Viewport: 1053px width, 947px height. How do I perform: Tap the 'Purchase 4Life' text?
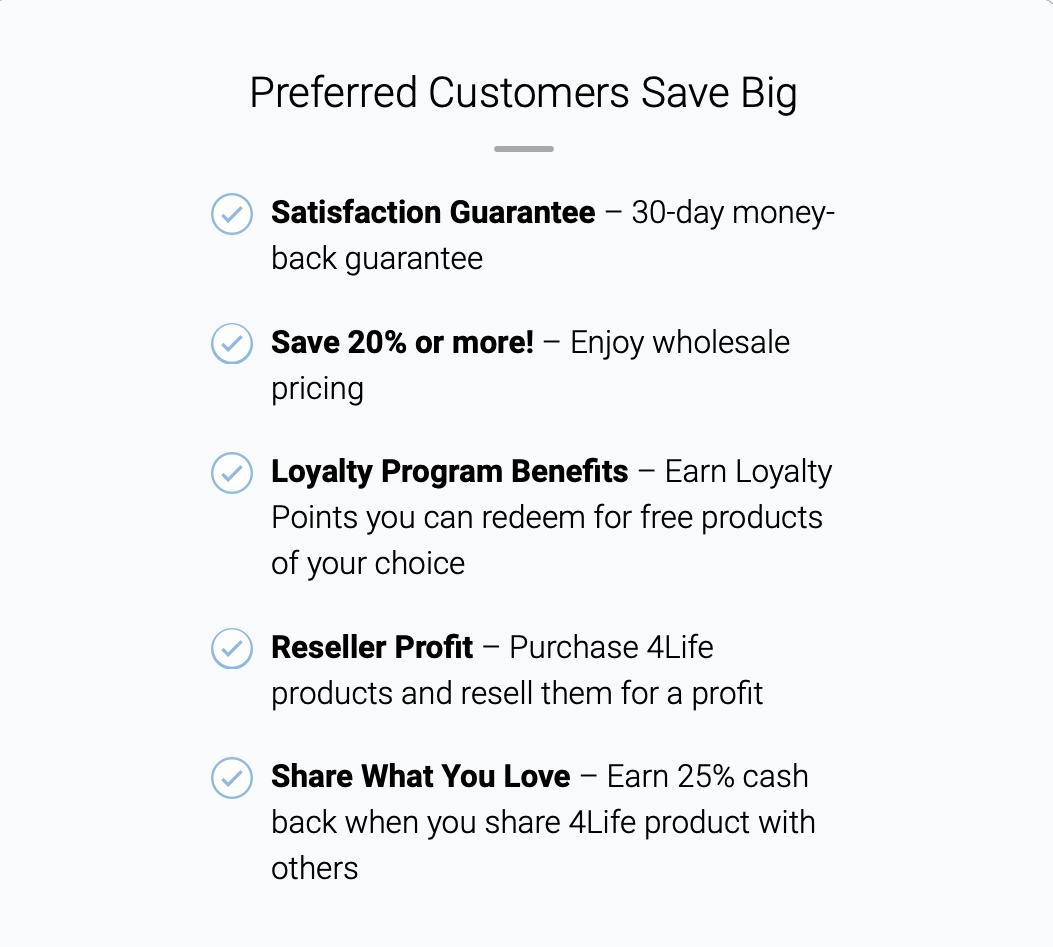pyautogui.click(x=611, y=647)
